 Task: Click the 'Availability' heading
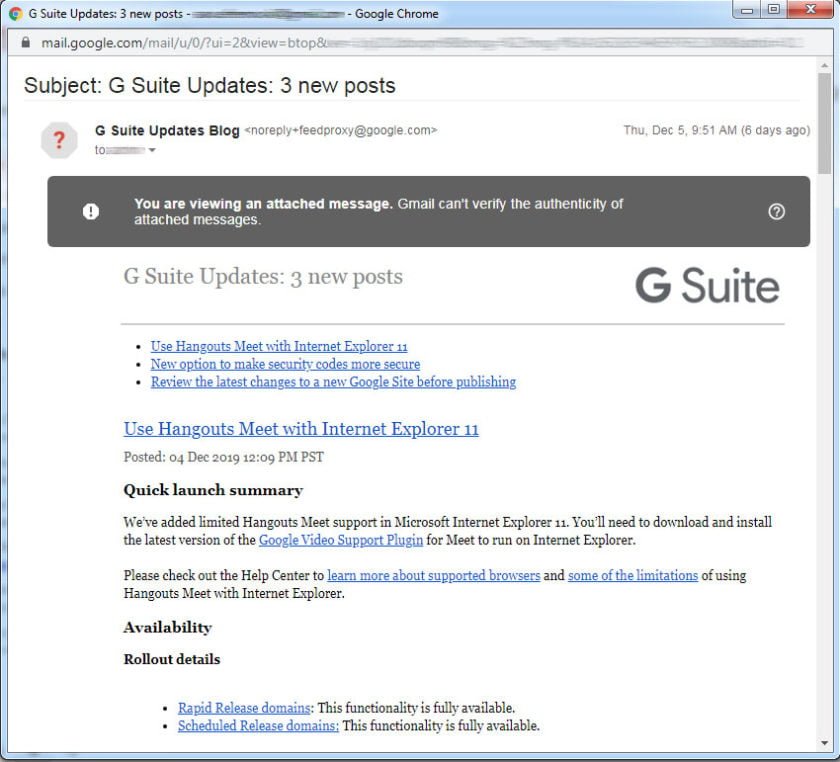168,627
